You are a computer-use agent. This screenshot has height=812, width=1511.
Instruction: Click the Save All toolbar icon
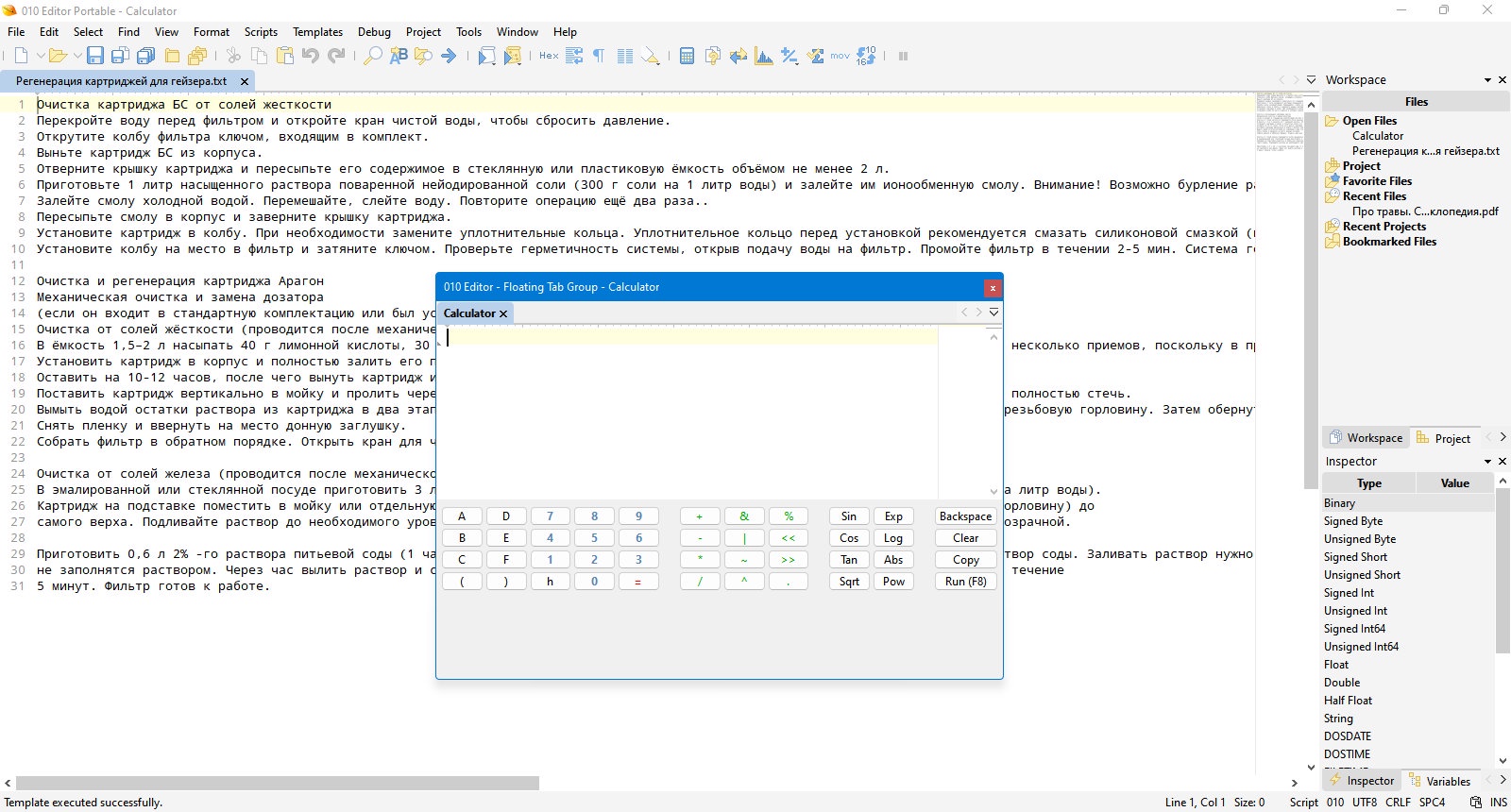pos(145,56)
